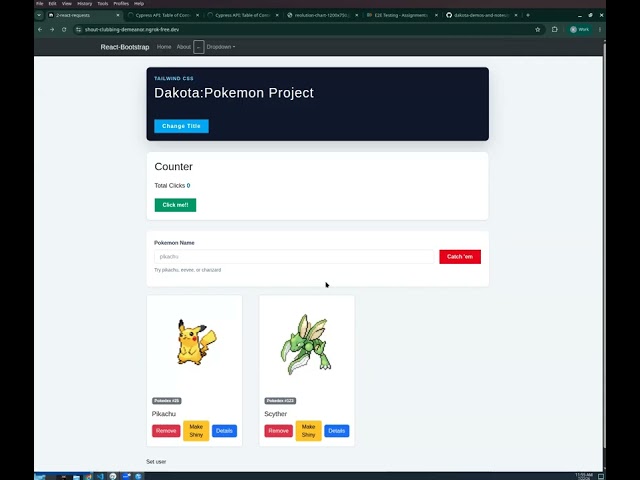Open the Tools menu
640x480 pixels.
tap(102, 3)
